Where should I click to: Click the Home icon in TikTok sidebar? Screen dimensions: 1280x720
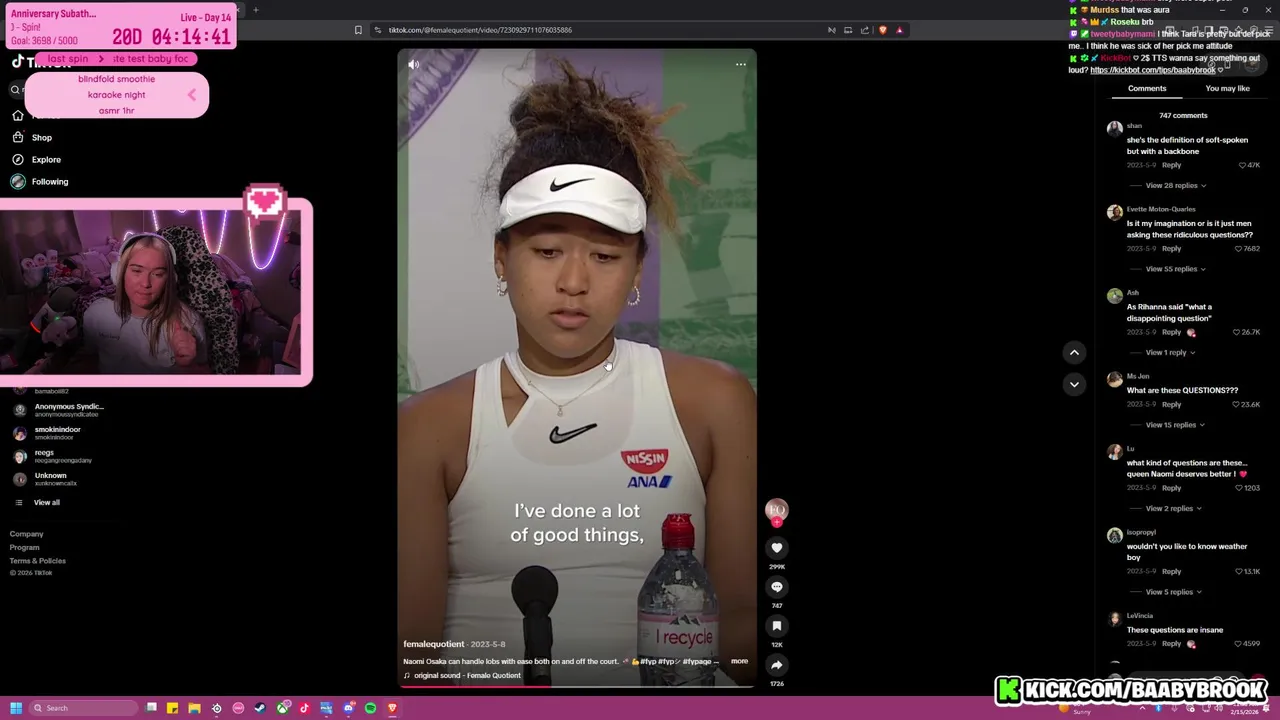point(17,116)
